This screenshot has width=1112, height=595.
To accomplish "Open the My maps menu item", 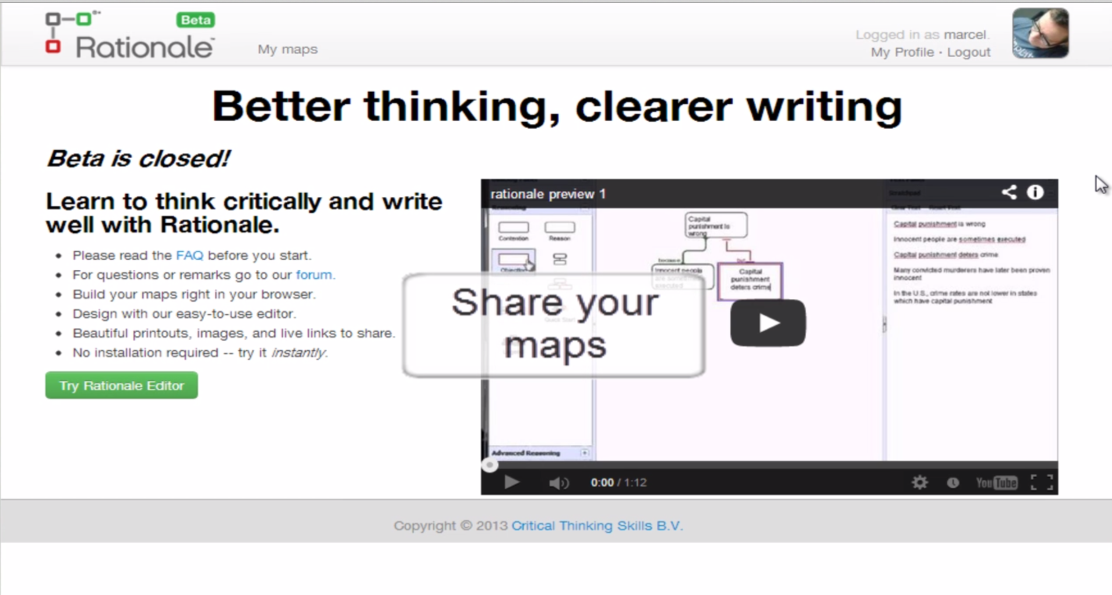I will pyautogui.click(x=287, y=49).
